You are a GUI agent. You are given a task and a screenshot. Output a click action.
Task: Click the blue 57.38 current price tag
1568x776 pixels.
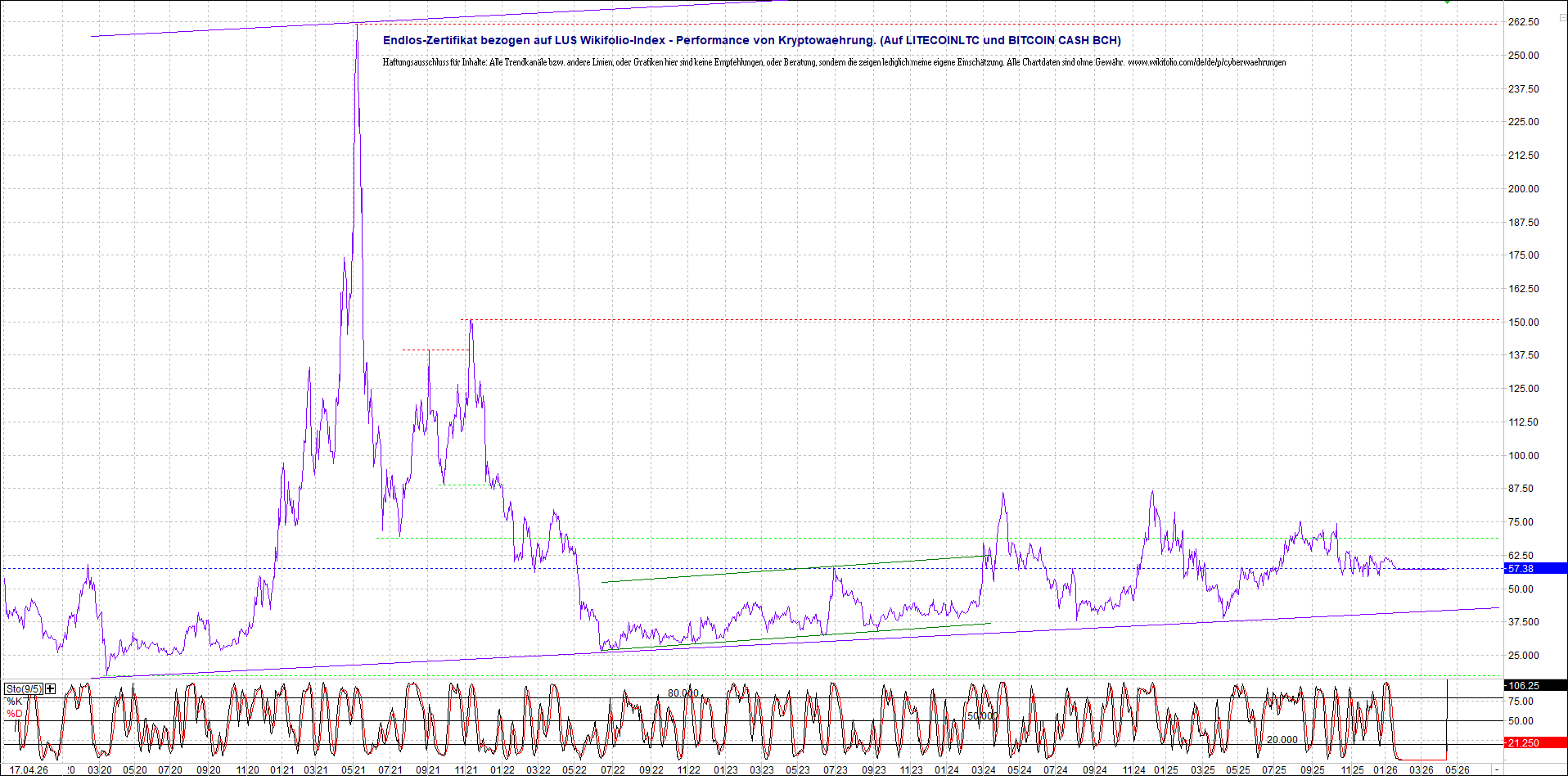1535,568
